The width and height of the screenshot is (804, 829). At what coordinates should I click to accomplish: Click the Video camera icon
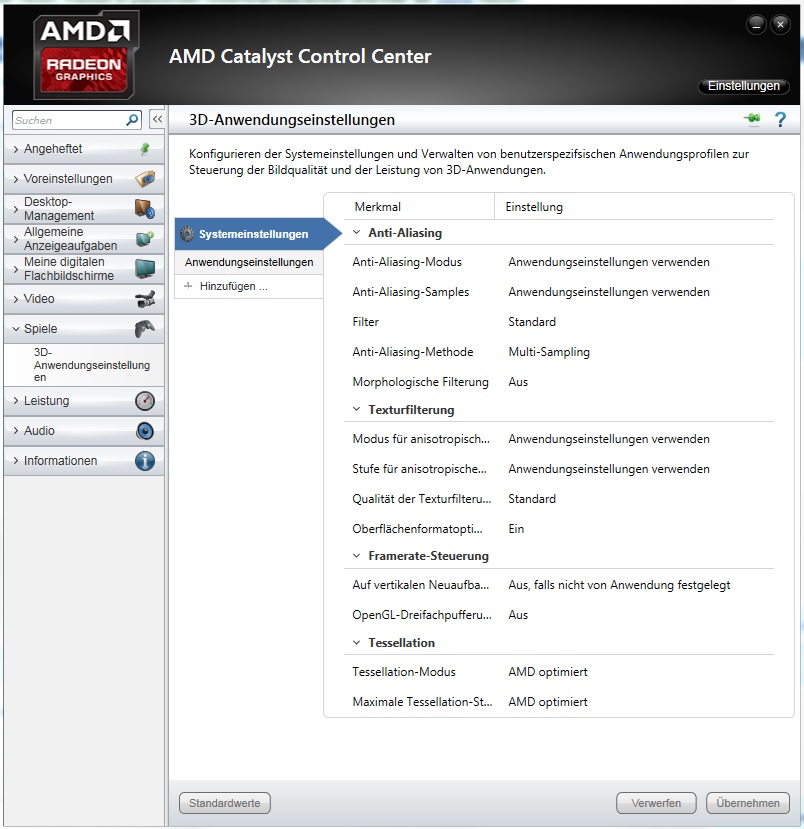[145, 299]
